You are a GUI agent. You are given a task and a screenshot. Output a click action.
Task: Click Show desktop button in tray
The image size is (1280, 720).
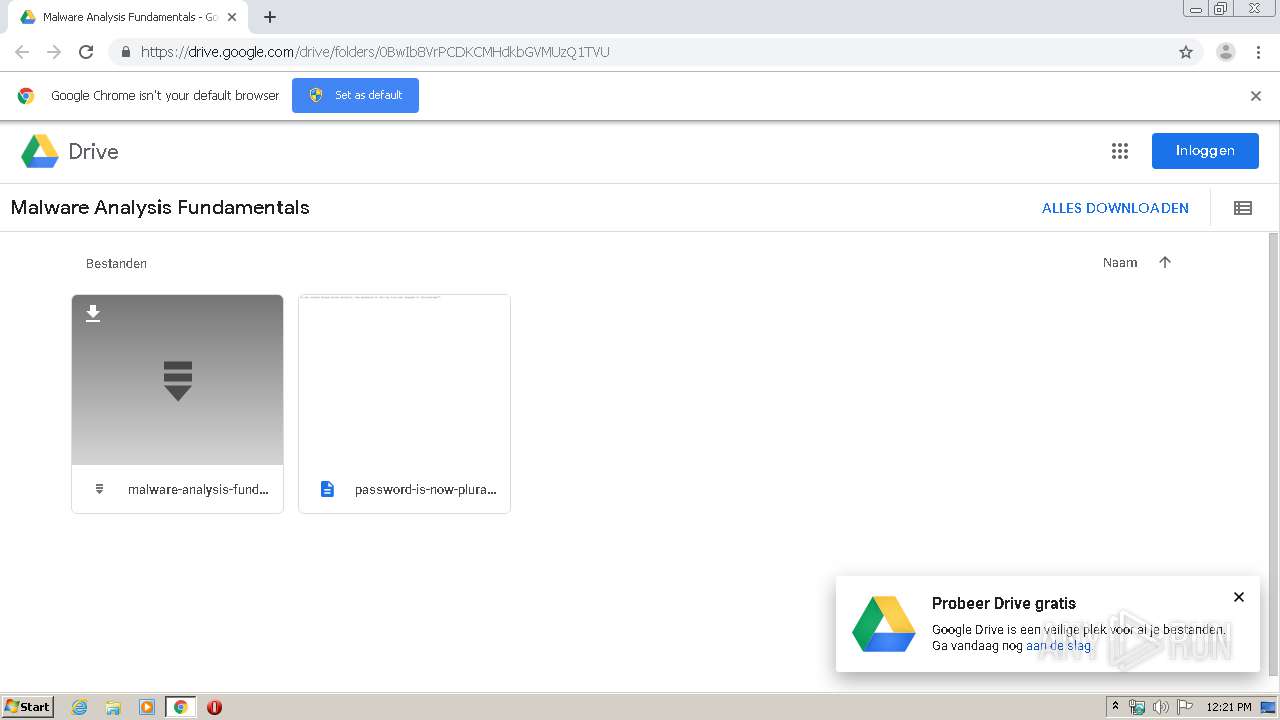pyautogui.click(x=1268, y=707)
